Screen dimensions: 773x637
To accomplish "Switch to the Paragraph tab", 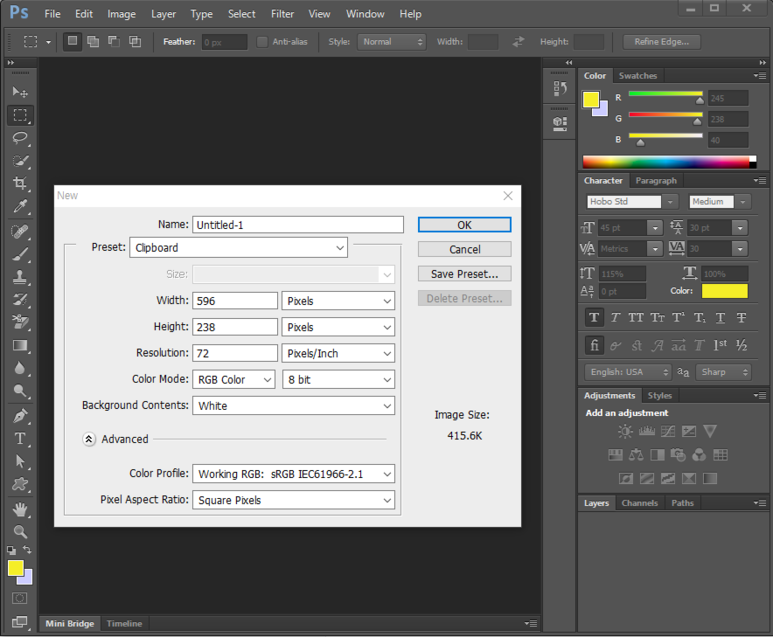I will [656, 180].
